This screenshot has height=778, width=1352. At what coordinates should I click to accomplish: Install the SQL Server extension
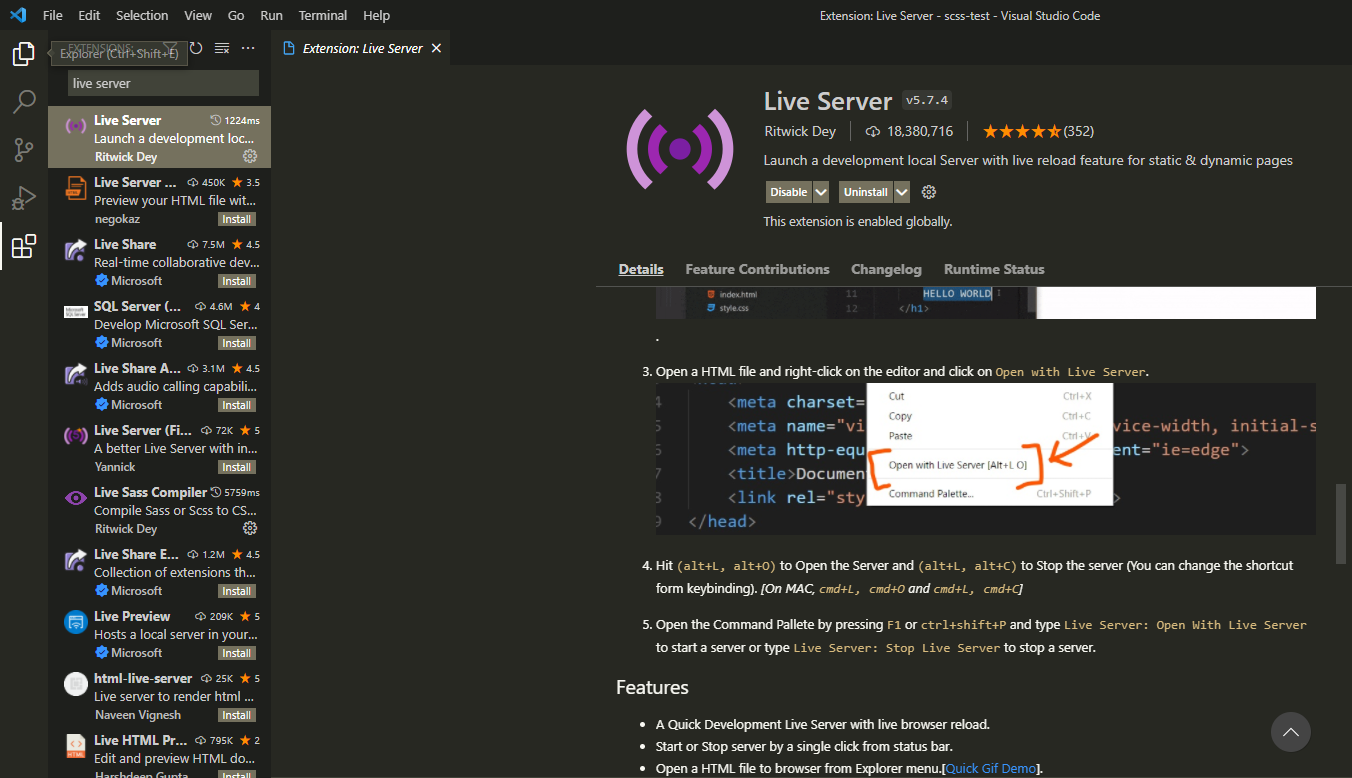237,343
